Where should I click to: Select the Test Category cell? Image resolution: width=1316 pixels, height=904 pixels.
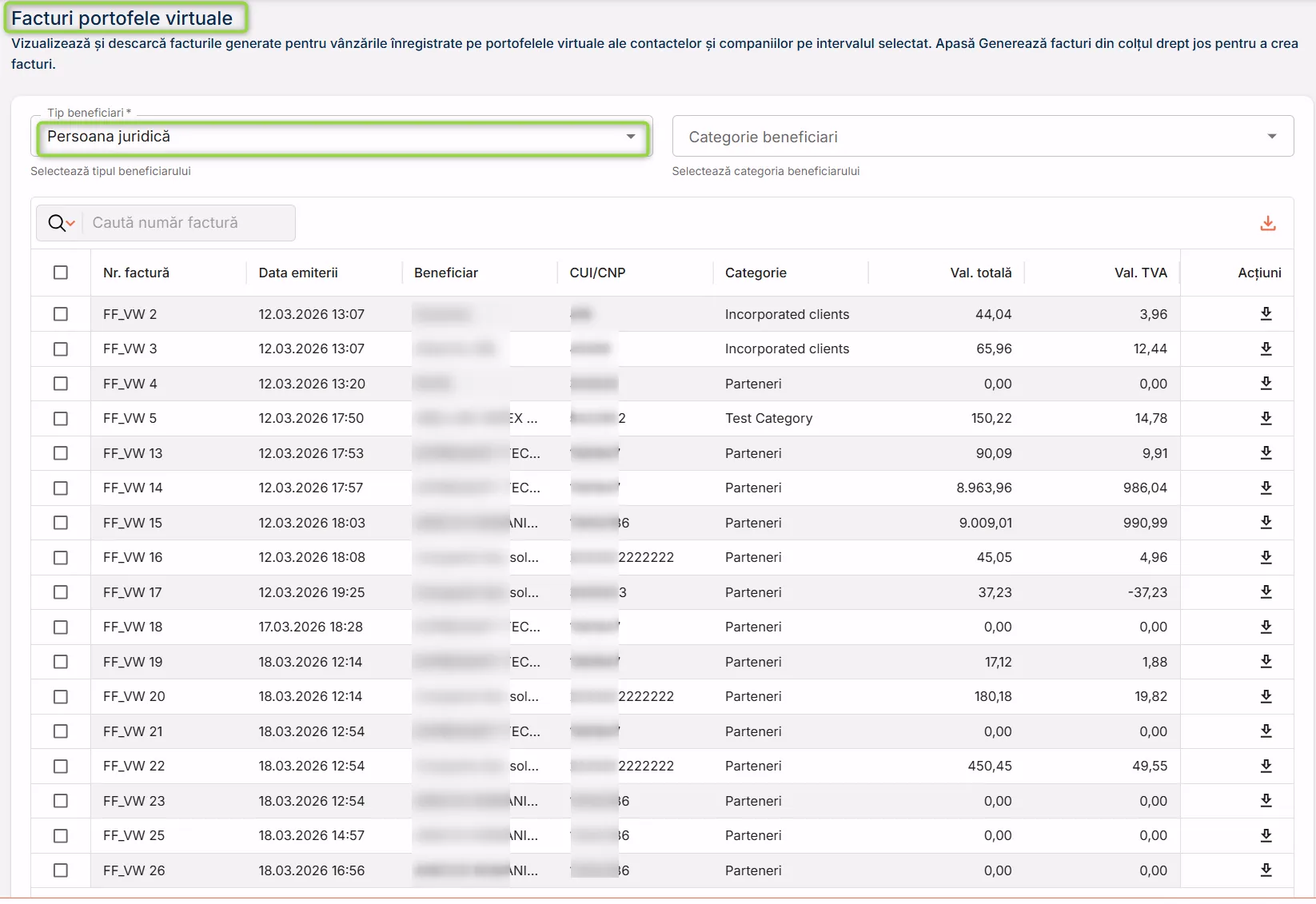pos(768,418)
